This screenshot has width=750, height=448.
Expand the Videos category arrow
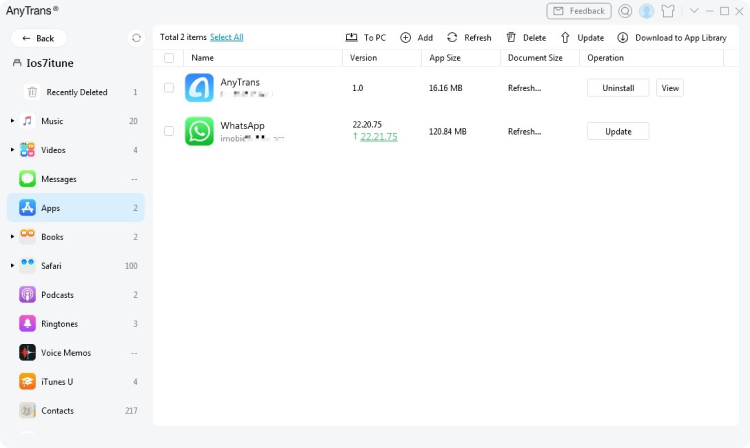pyautogui.click(x=12, y=150)
